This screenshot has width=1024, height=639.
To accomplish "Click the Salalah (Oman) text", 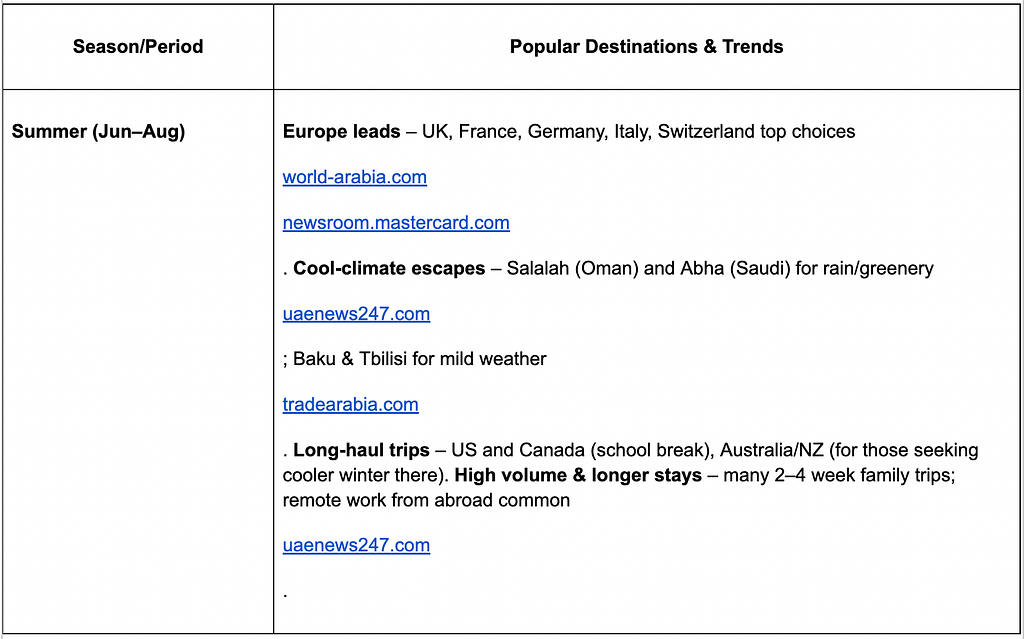I will click(573, 268).
